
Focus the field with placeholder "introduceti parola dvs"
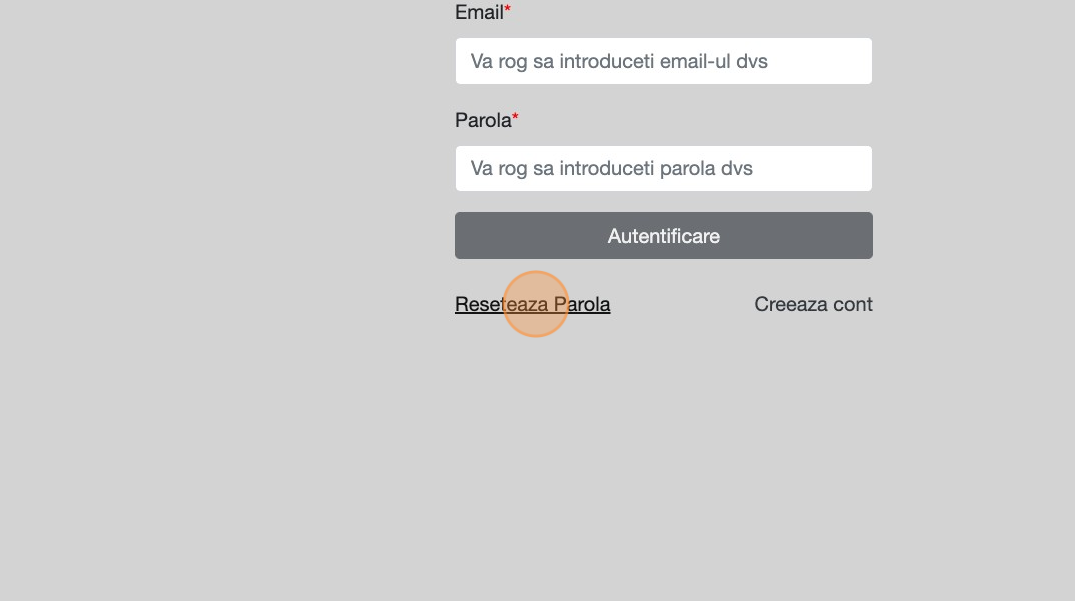pos(663,169)
